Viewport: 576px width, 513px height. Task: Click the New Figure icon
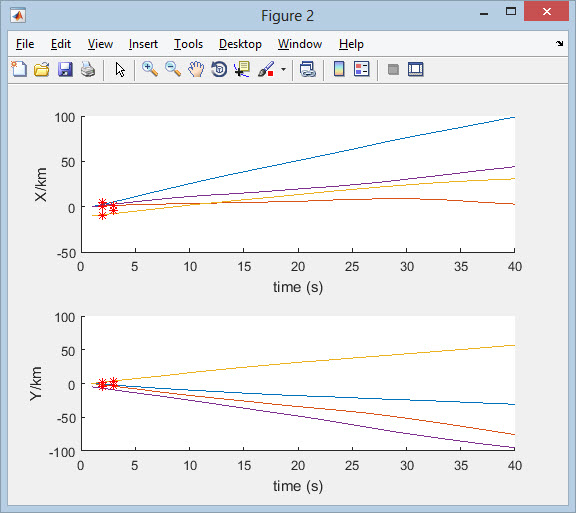pos(19,69)
